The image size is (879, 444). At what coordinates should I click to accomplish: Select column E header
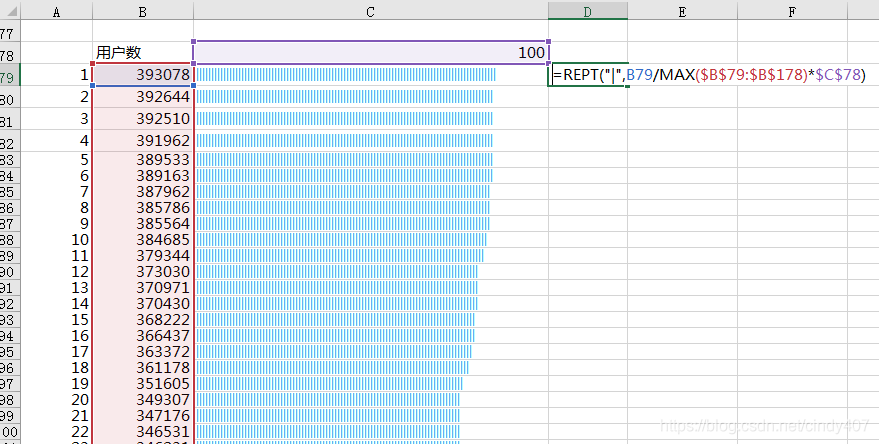[x=682, y=12]
